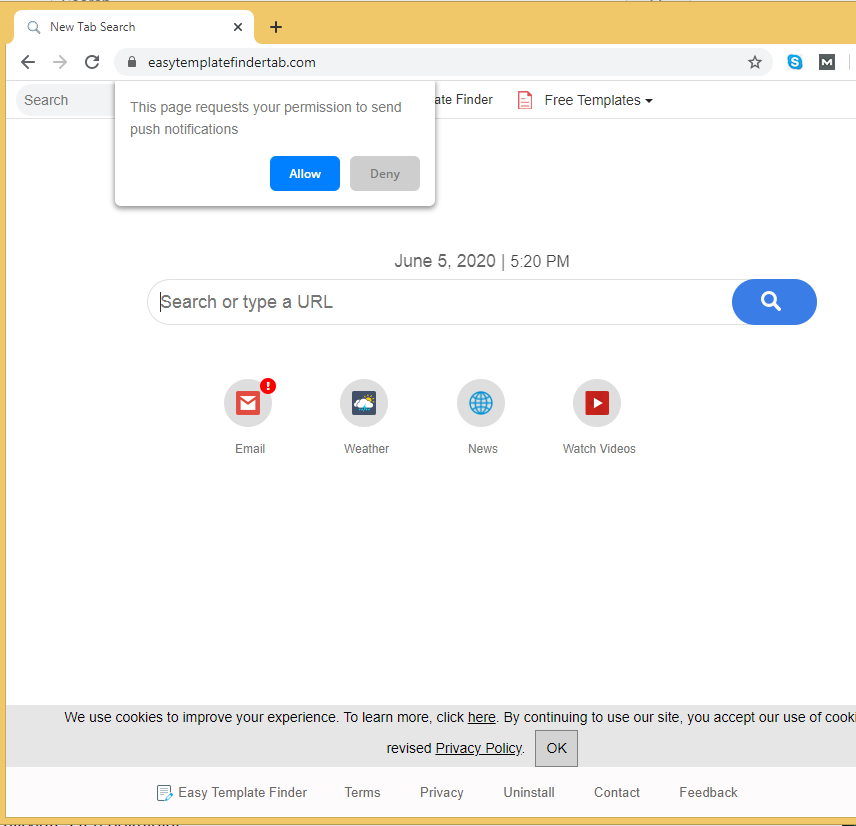
Task: Follow the 'here' cookie info link
Action: tap(482, 717)
